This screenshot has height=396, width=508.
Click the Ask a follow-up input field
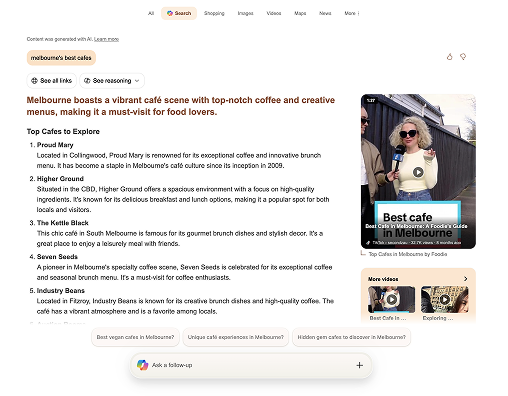coord(251,365)
